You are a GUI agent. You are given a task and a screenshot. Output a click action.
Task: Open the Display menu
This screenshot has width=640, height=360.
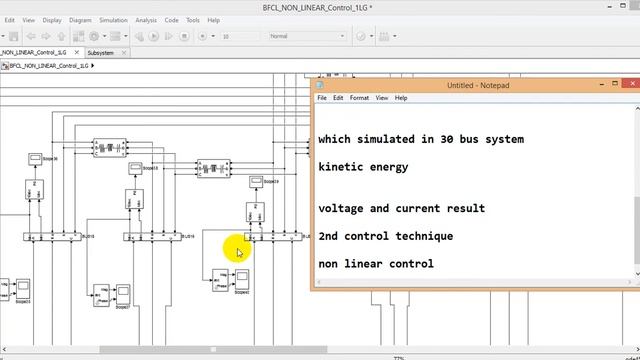[52, 20]
